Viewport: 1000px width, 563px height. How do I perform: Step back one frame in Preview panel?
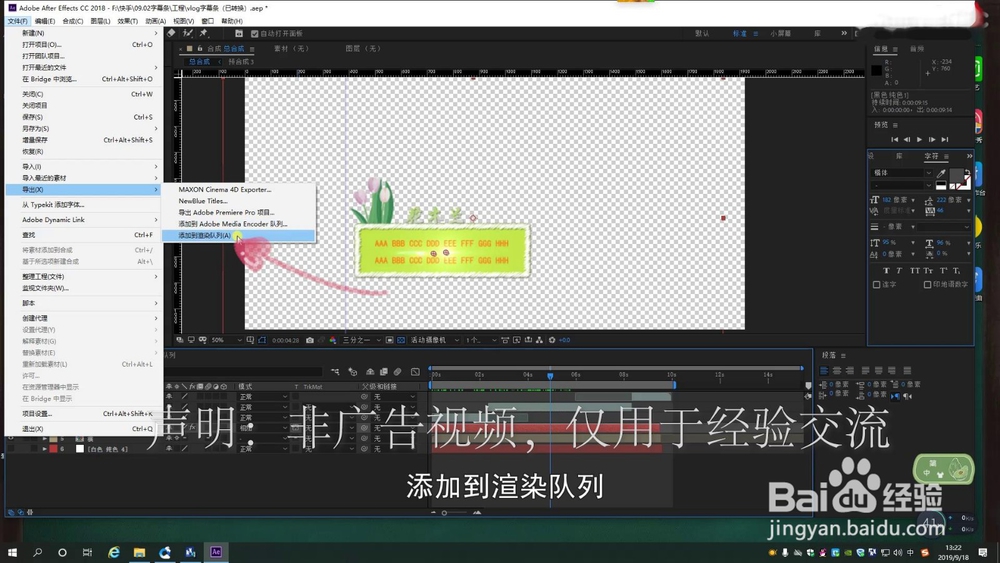[907, 140]
